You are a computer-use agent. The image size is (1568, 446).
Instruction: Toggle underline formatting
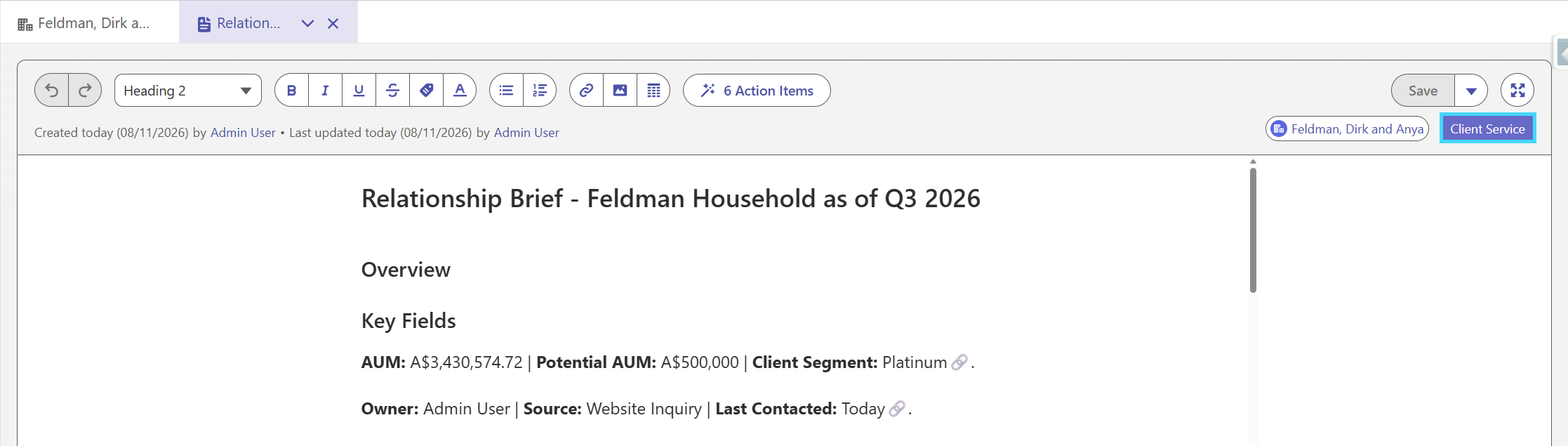(359, 91)
